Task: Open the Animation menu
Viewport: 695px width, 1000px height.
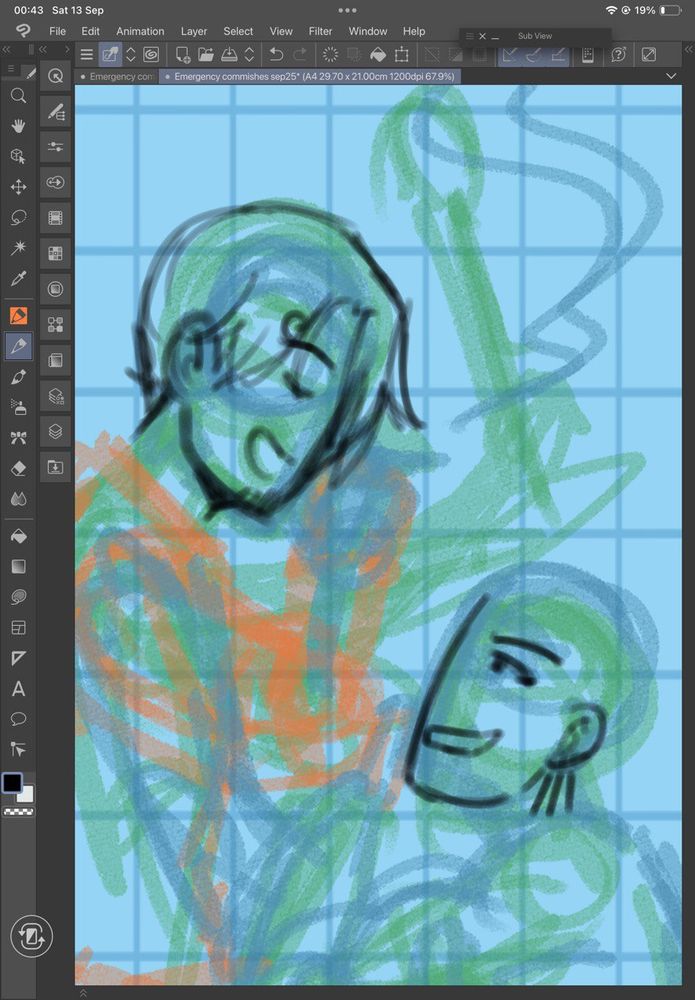Action: (140, 31)
